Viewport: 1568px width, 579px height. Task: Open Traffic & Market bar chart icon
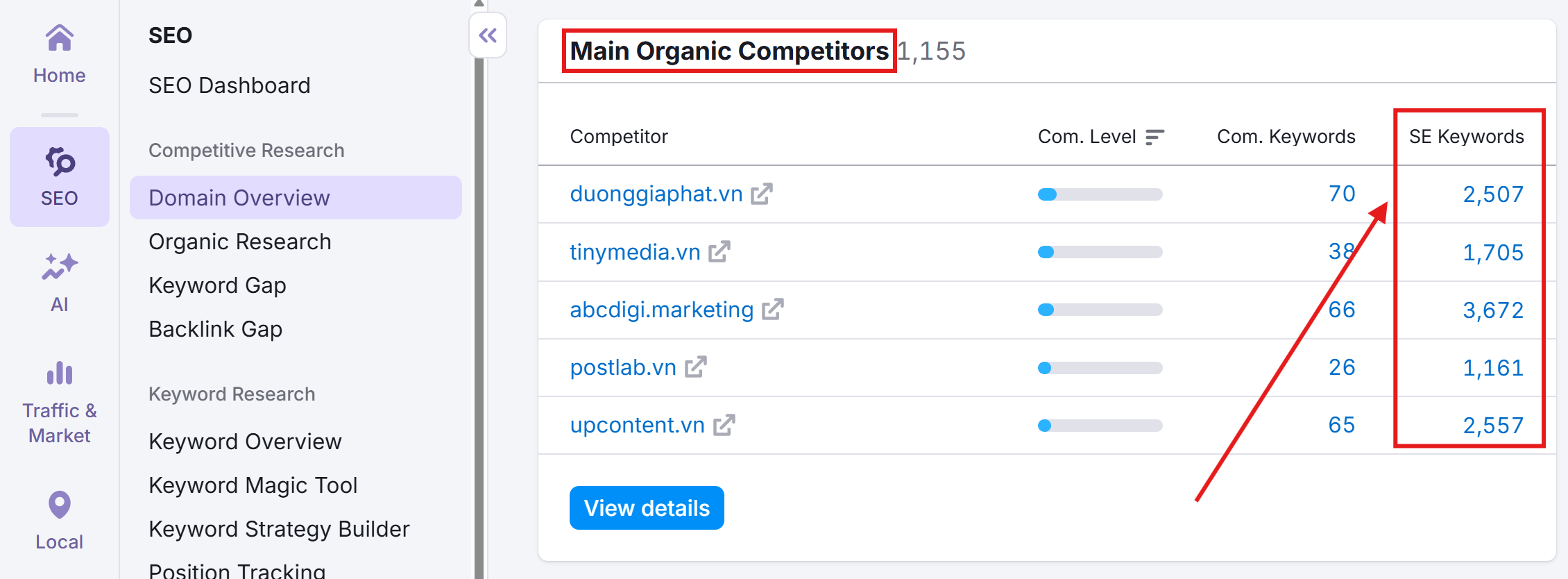[x=60, y=374]
